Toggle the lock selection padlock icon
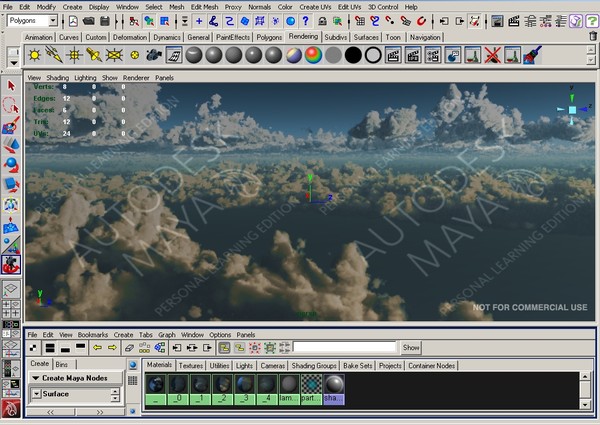Screen dimensions: 600x425 (322, 21)
